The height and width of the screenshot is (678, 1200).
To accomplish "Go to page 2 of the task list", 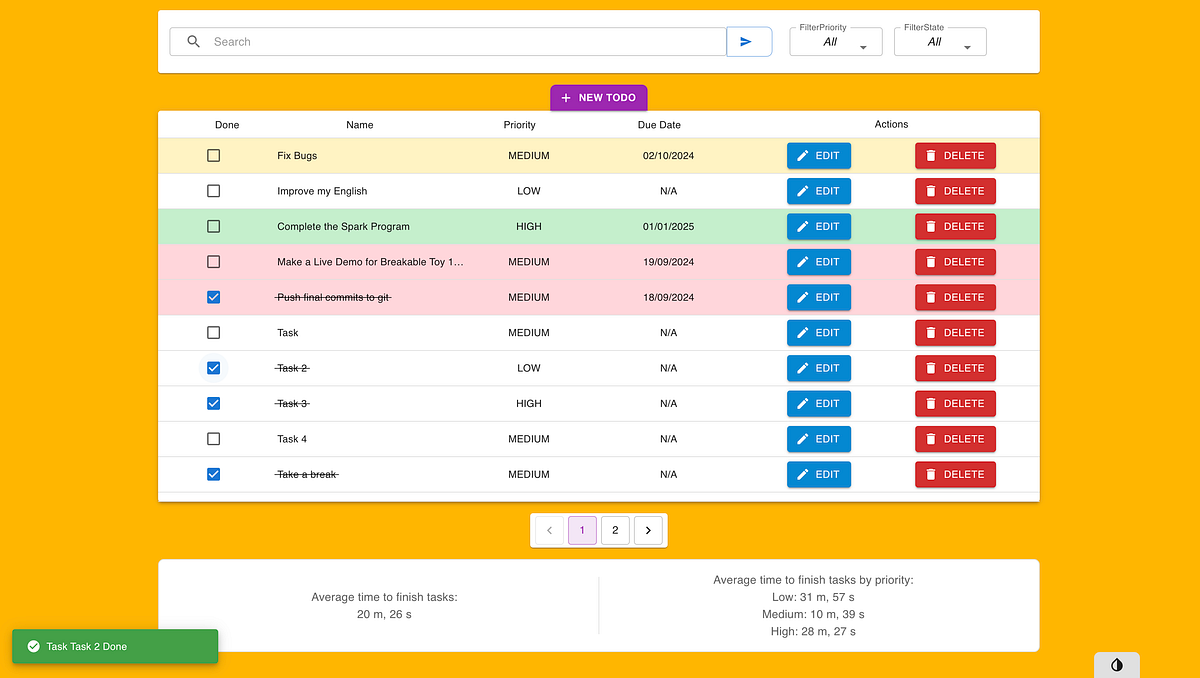I will [x=615, y=530].
